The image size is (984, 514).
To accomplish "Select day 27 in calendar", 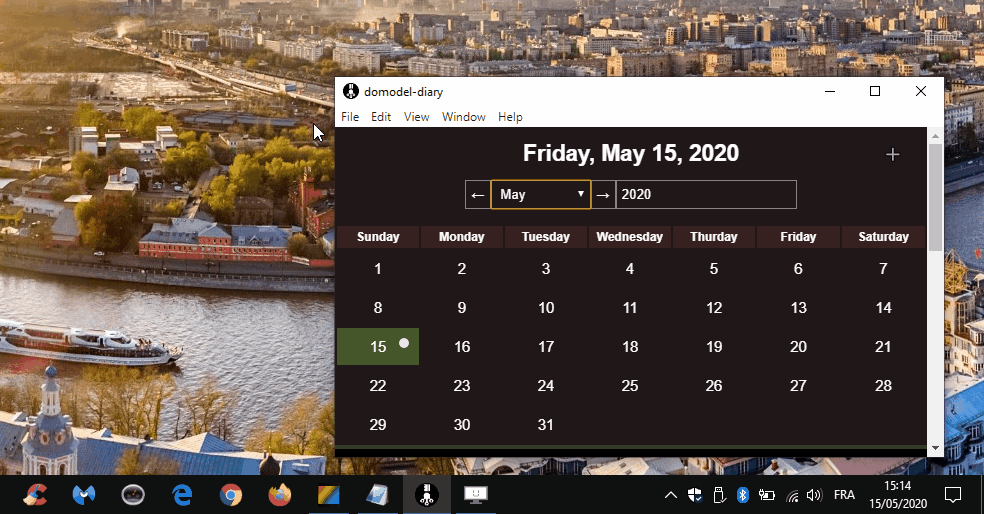I will tap(798, 385).
